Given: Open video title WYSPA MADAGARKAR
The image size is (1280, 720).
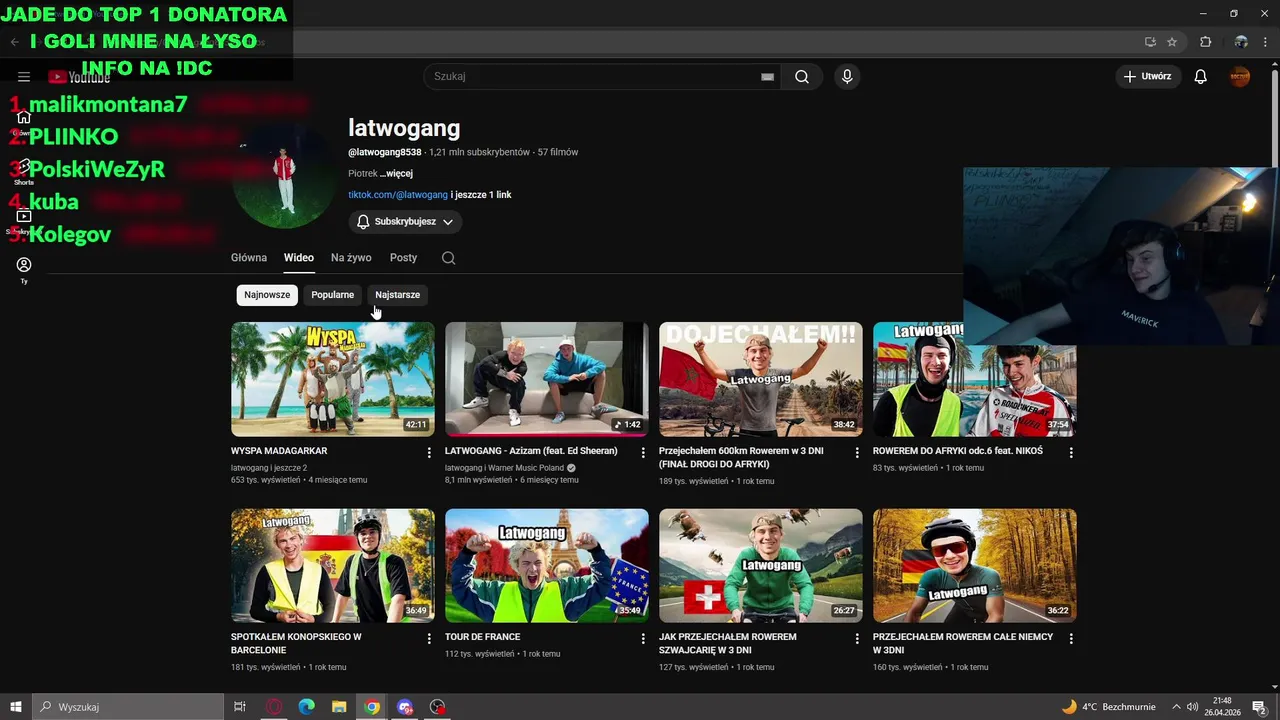Looking at the screenshot, I should click(x=279, y=451).
